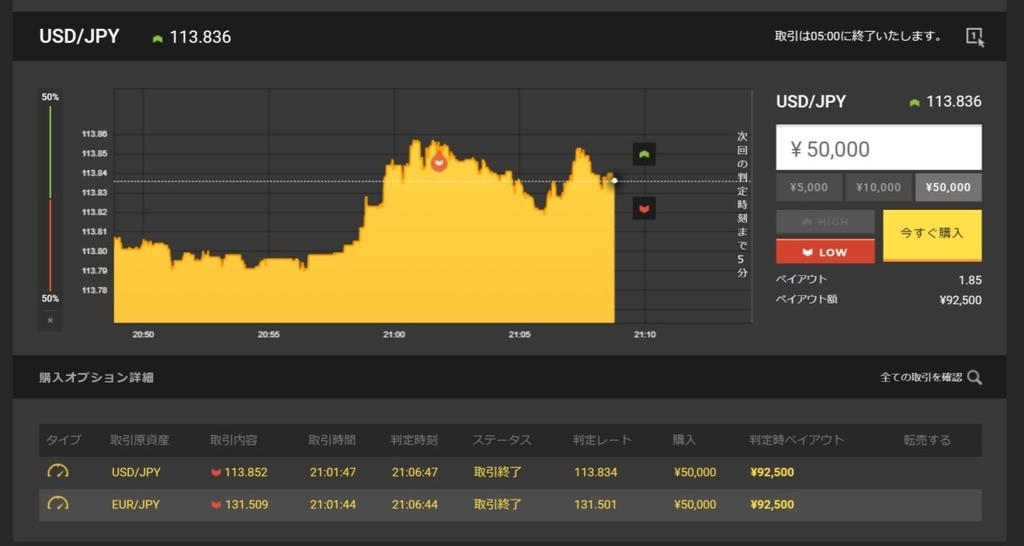Click trade time 21:01:47
Screen dimensions: 1024x546
tap(333, 472)
